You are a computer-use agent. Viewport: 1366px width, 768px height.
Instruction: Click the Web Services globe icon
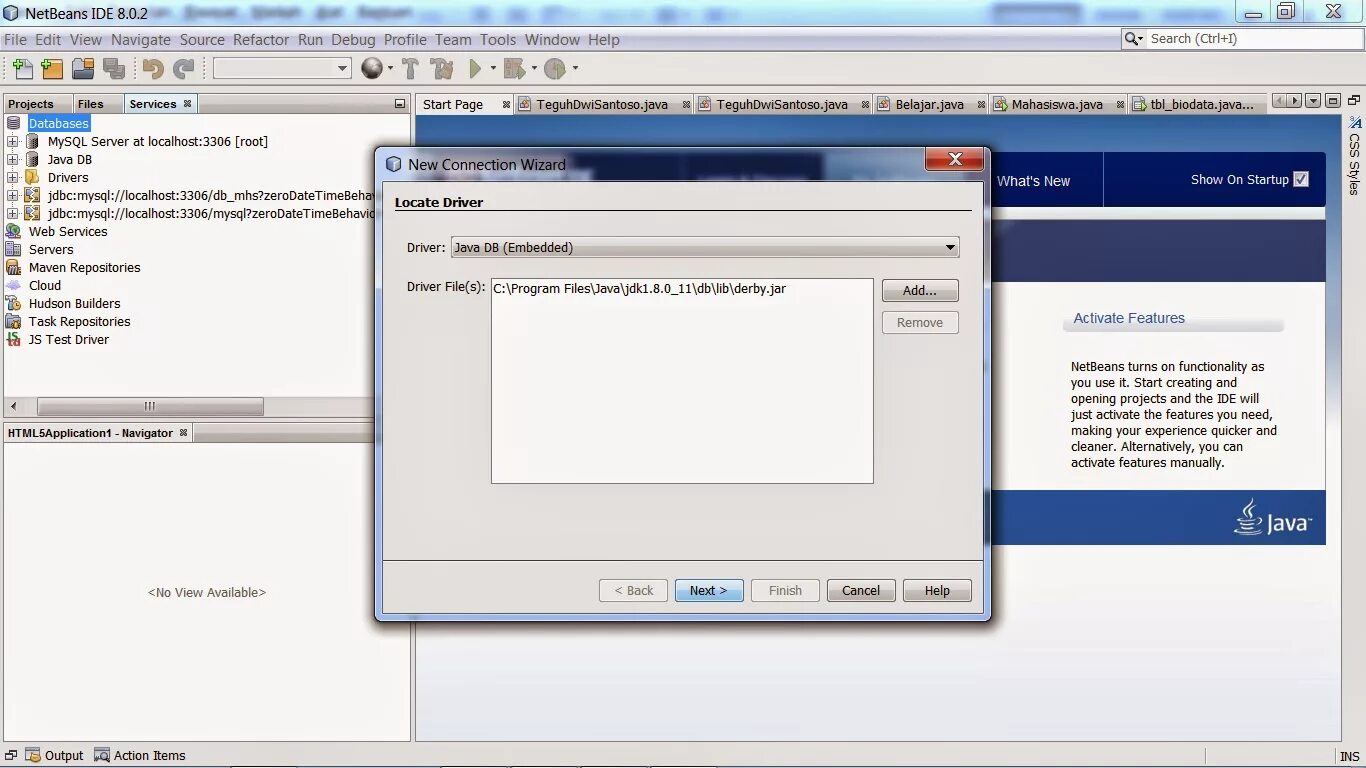(x=13, y=231)
